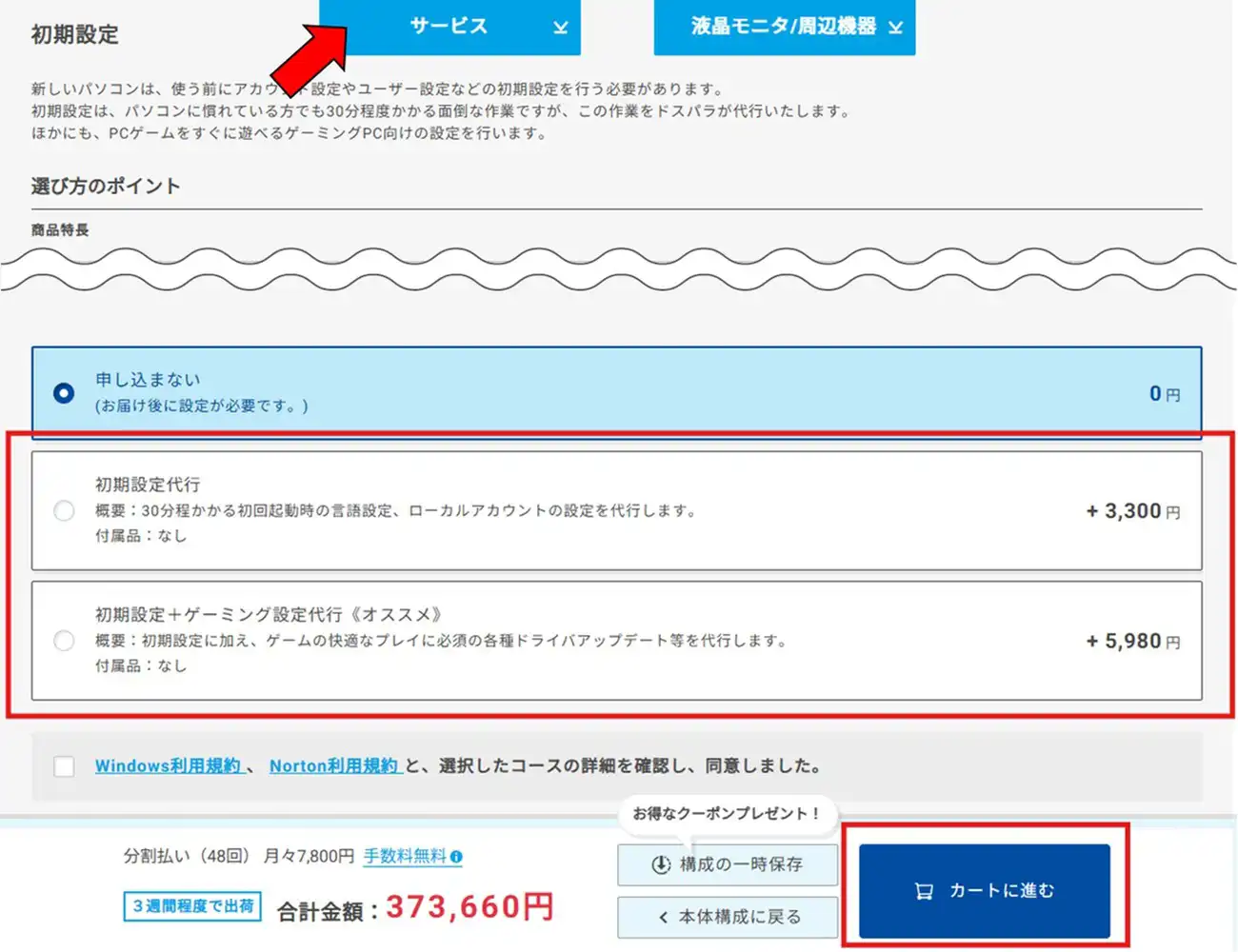The image size is (1238, 952).
Task: Click the down-arrow icon on 液晶モニタ/周辺機器 button
Action: pos(895,28)
